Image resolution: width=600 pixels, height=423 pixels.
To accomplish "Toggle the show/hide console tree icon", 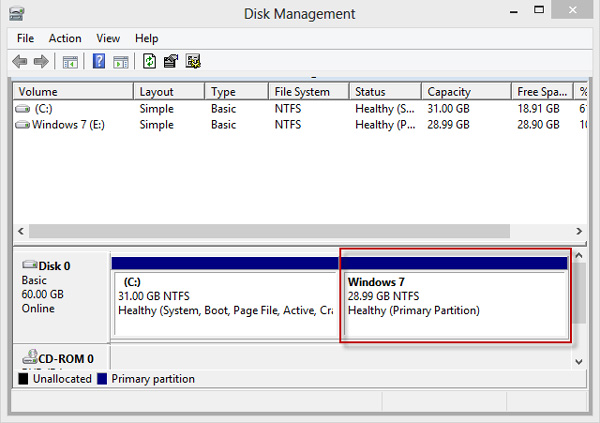I will coord(70,62).
